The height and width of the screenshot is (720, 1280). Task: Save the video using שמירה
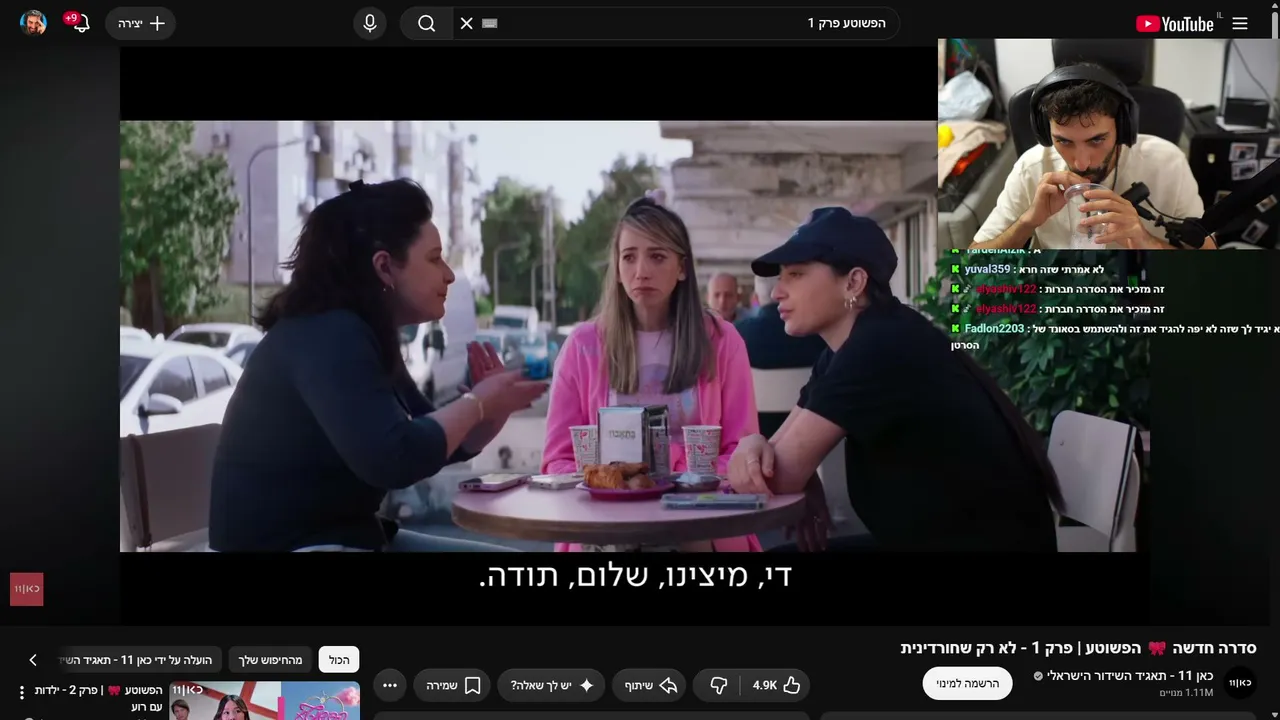[454, 685]
